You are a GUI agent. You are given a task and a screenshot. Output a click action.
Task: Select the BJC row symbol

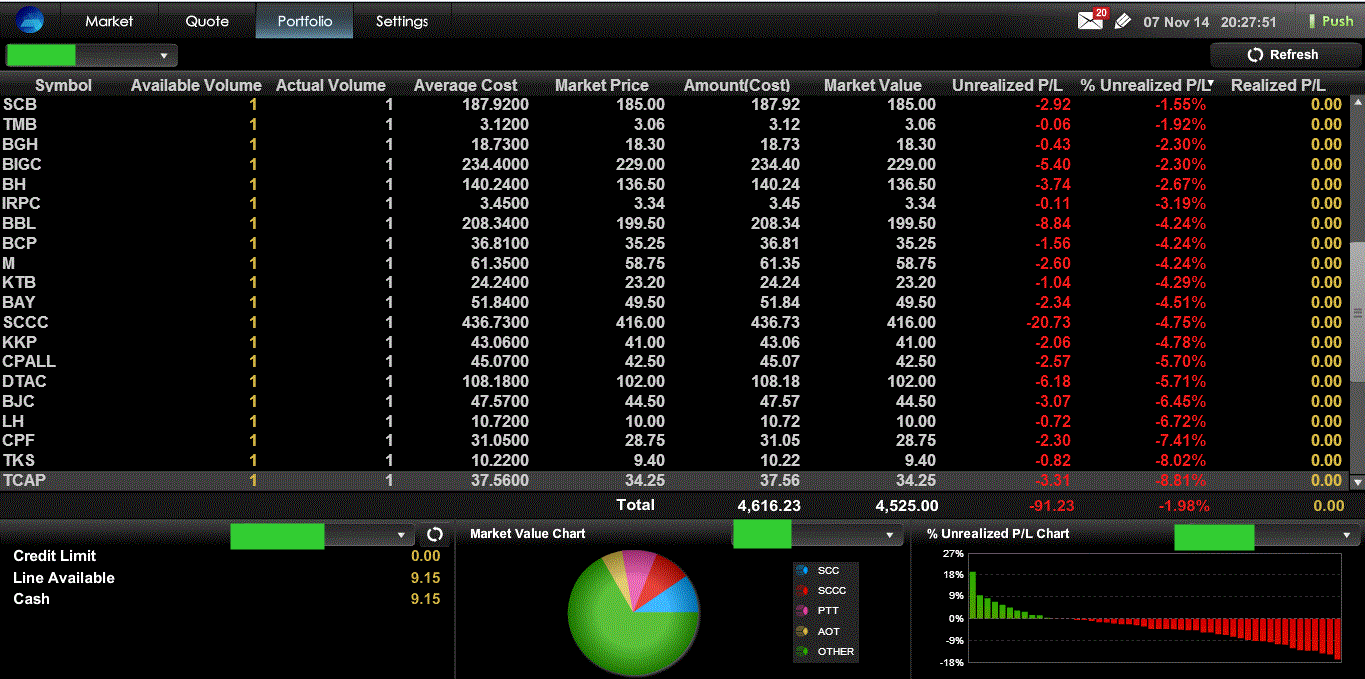click(19, 401)
